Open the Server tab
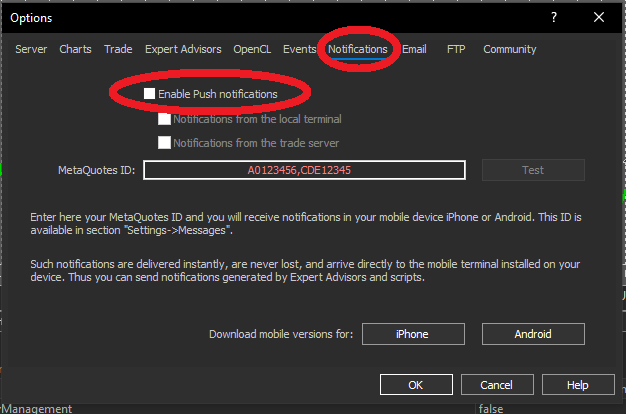Viewport: 626px width, 414px height. (31, 49)
